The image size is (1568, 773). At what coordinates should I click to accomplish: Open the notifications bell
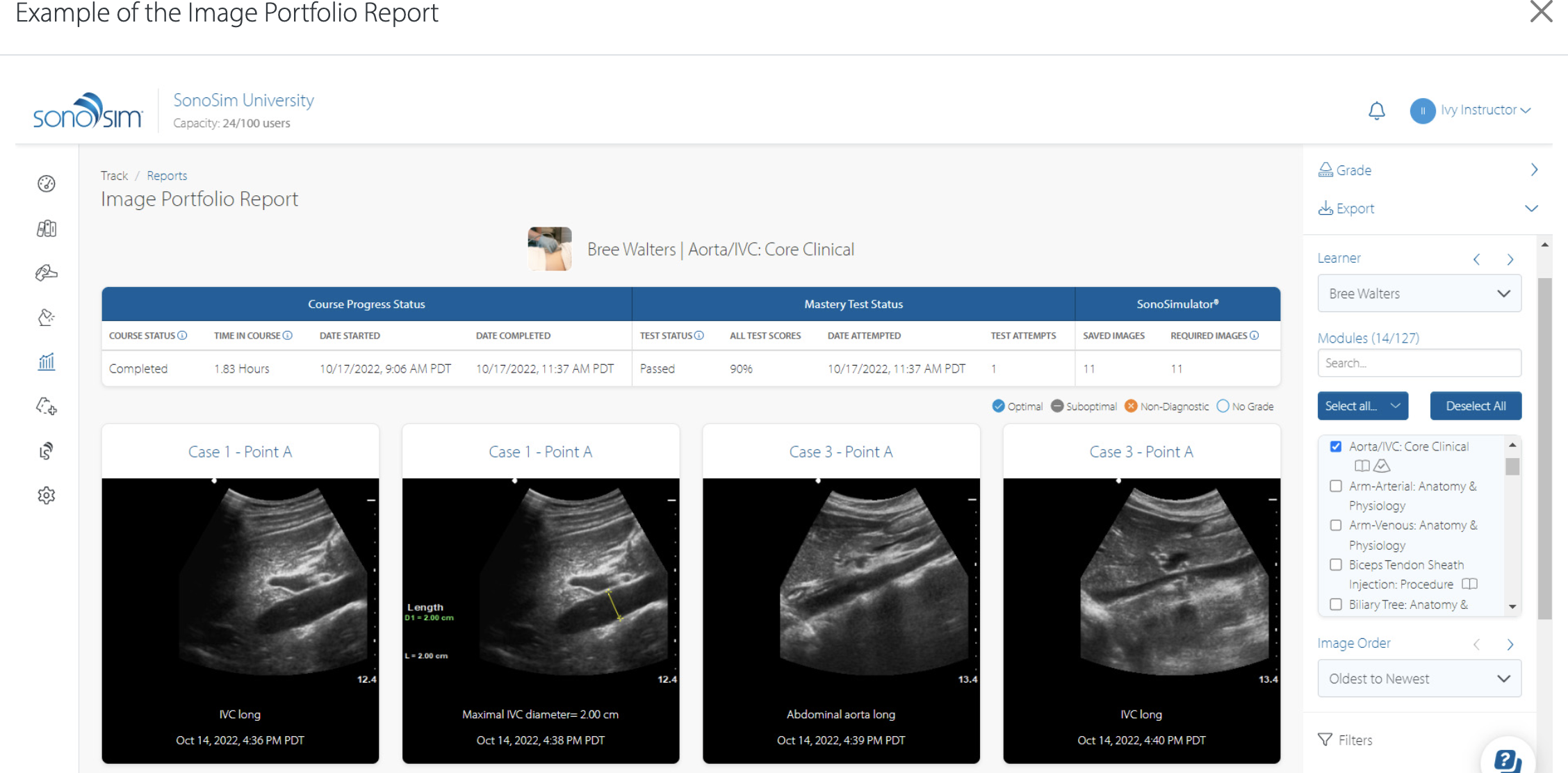(1376, 111)
